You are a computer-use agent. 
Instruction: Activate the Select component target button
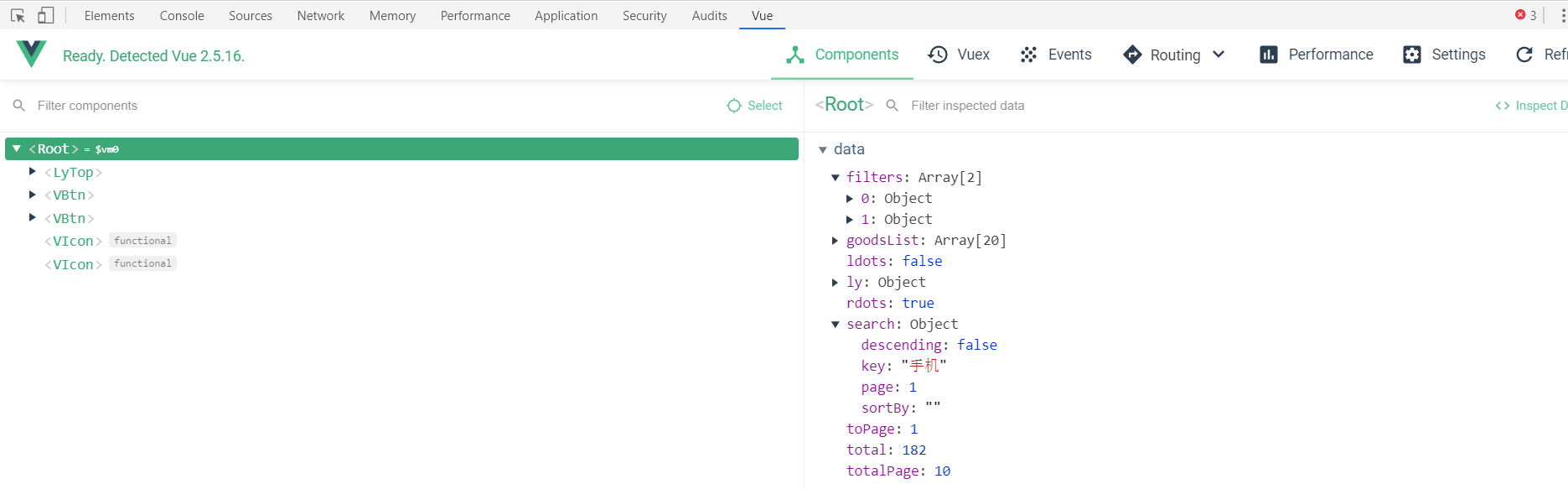click(754, 106)
